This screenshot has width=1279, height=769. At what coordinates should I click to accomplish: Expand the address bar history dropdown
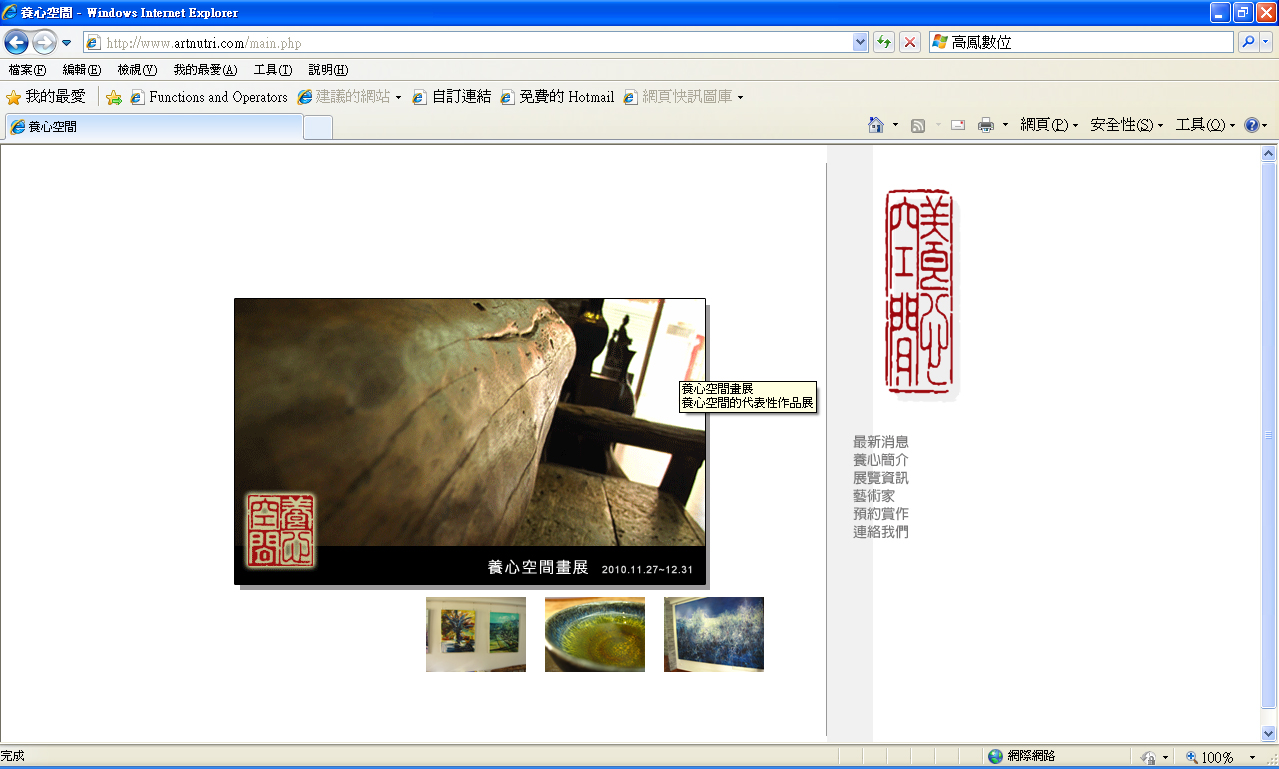860,43
